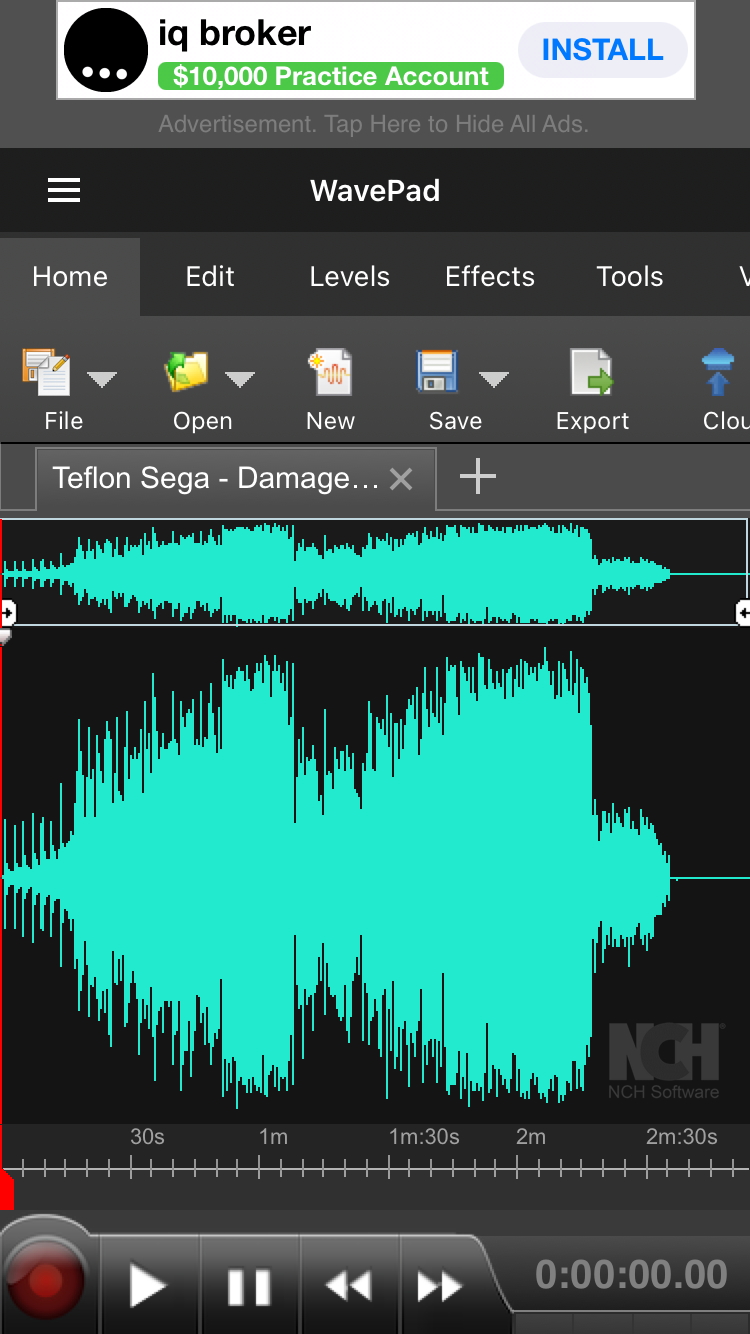Expand the File dropdown arrow
Screen dimensions: 750x1334
click(x=102, y=379)
